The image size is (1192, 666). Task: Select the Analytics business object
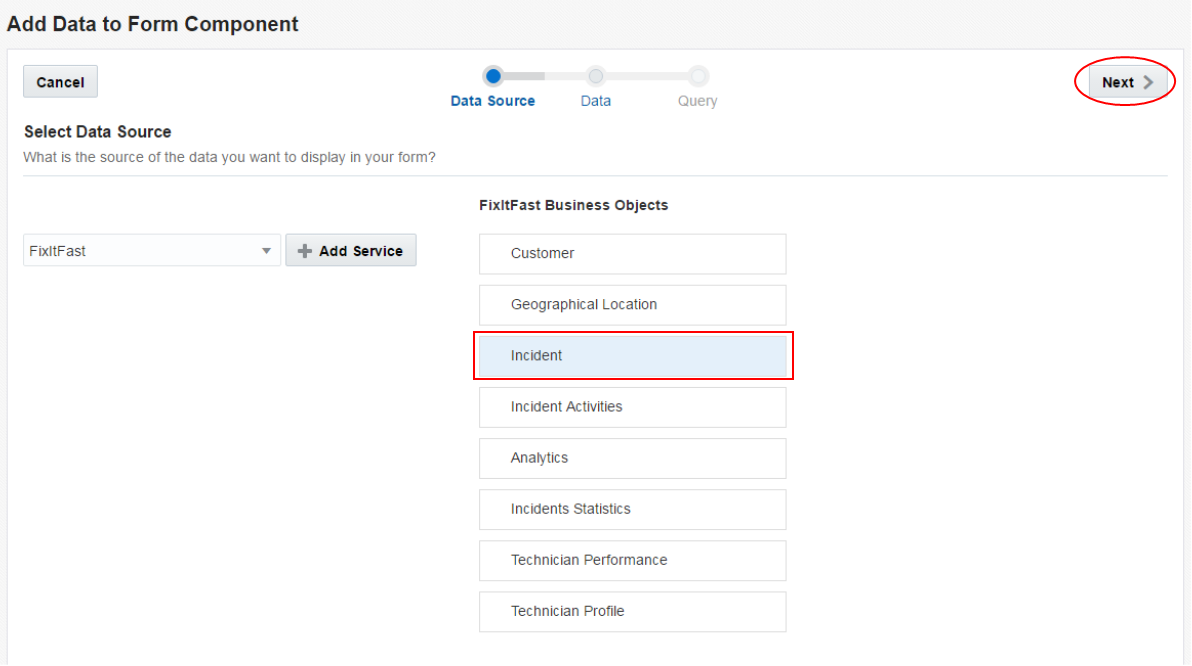(632, 458)
